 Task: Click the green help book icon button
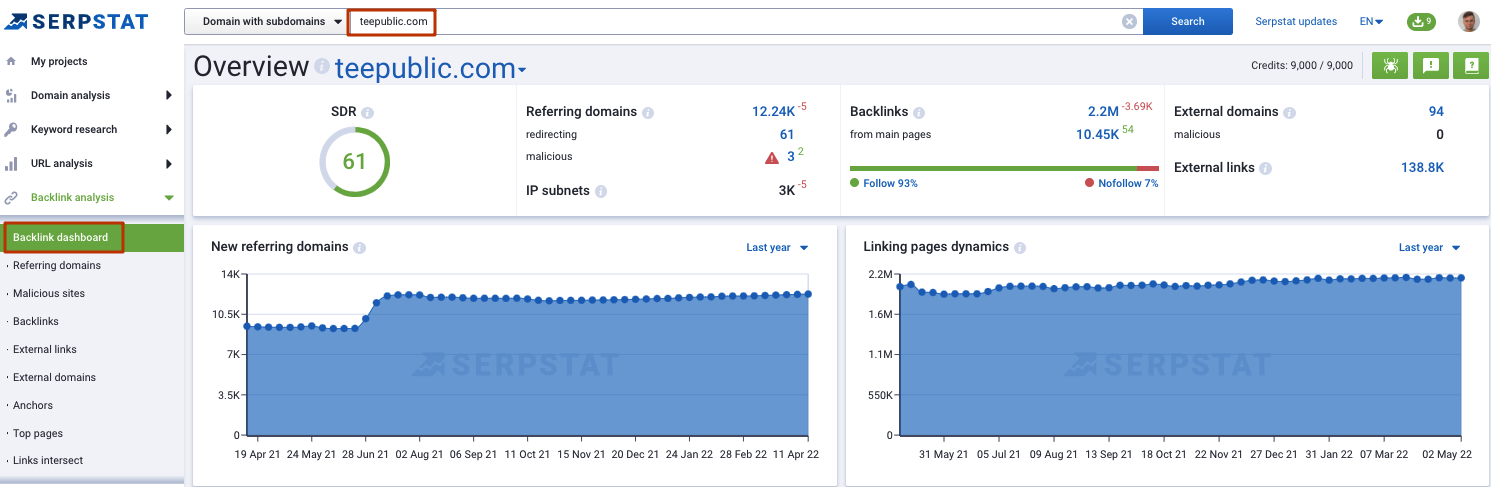coord(1471,65)
